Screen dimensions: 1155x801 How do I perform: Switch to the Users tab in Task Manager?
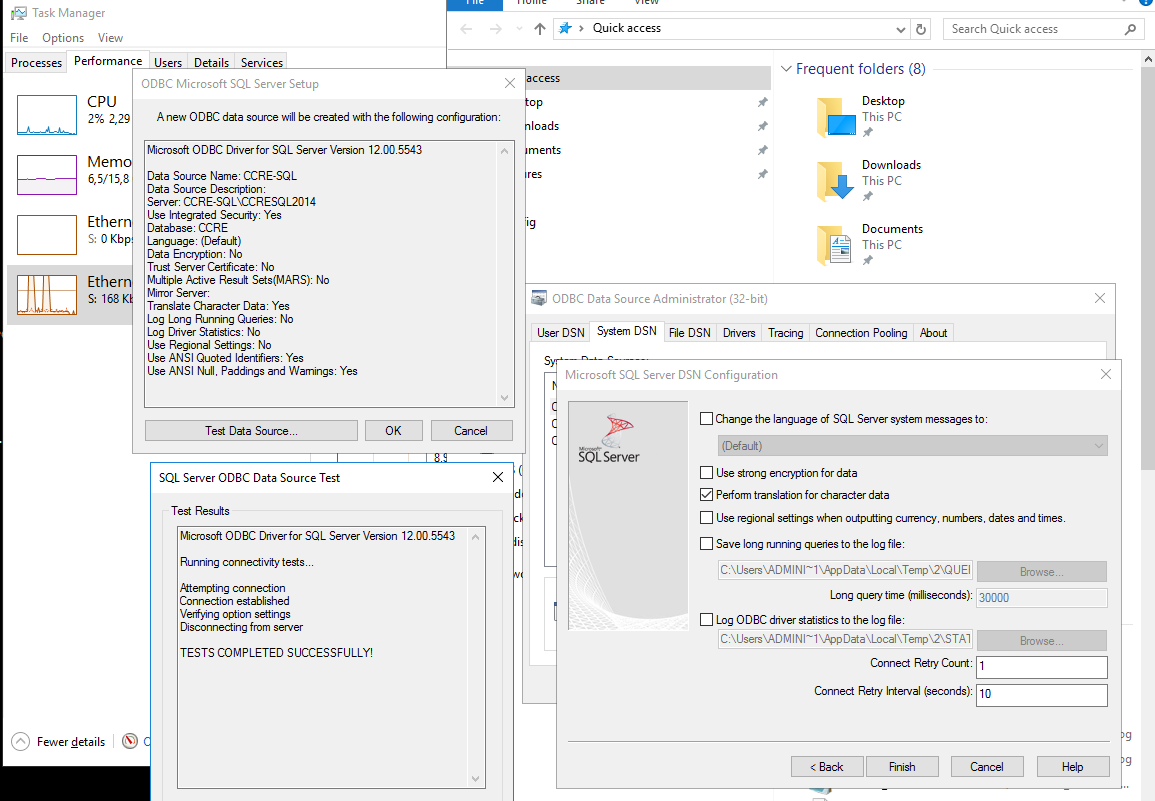click(168, 63)
